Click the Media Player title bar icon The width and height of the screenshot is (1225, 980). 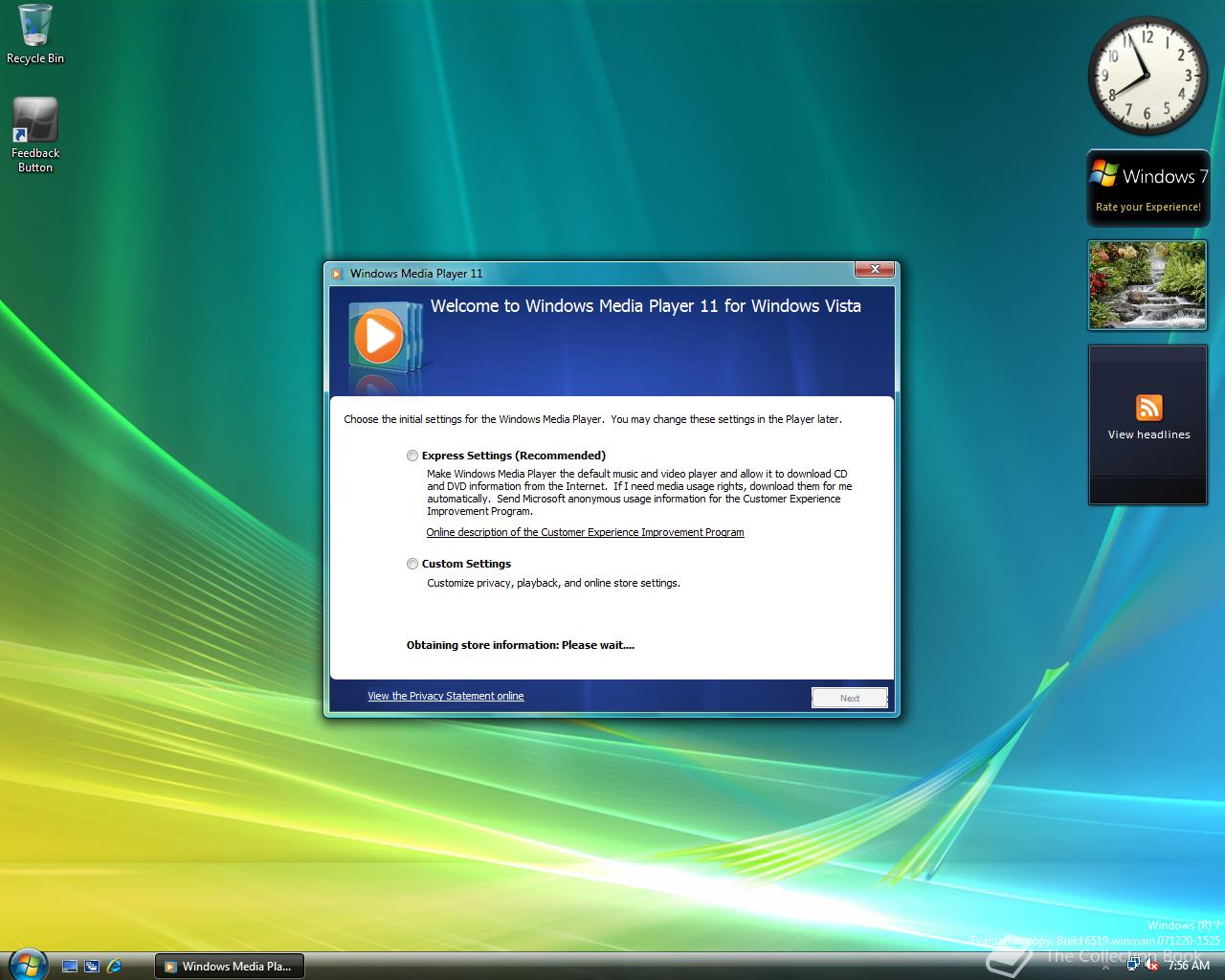pos(337,274)
